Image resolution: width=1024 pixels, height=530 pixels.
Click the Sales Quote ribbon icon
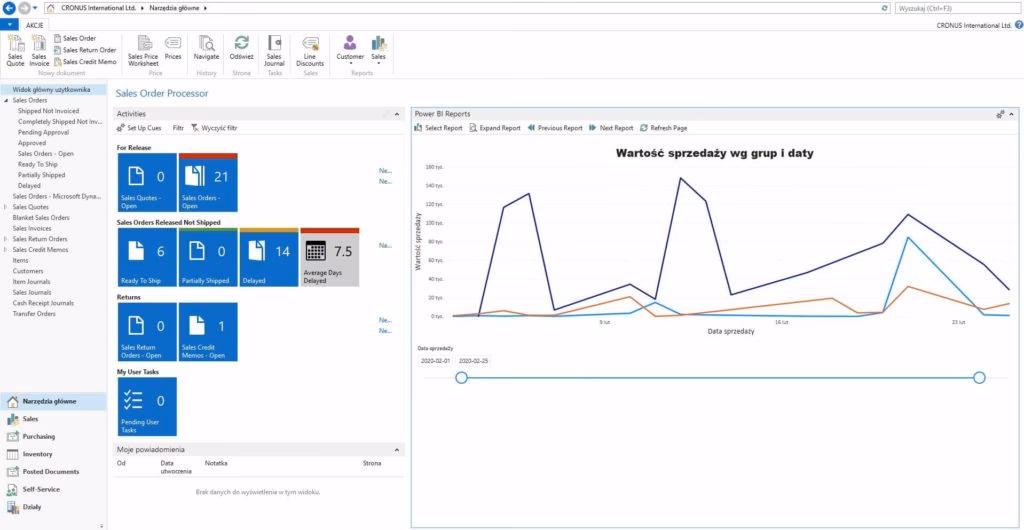(x=15, y=49)
